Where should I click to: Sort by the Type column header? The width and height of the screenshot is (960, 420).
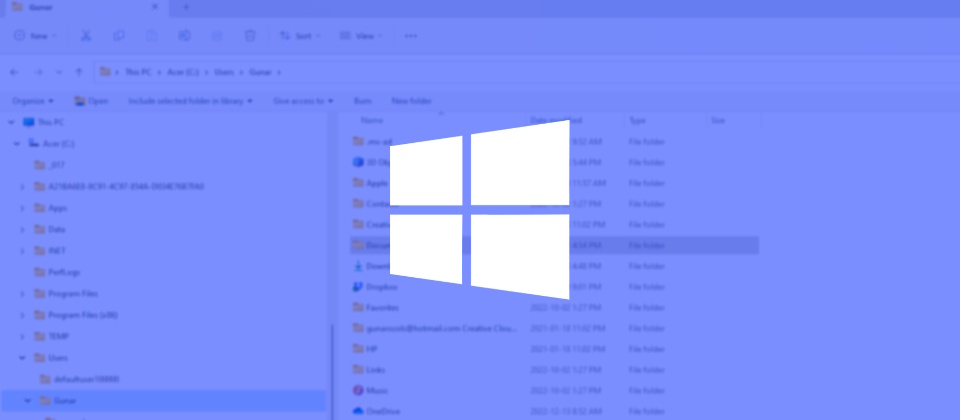(637, 120)
